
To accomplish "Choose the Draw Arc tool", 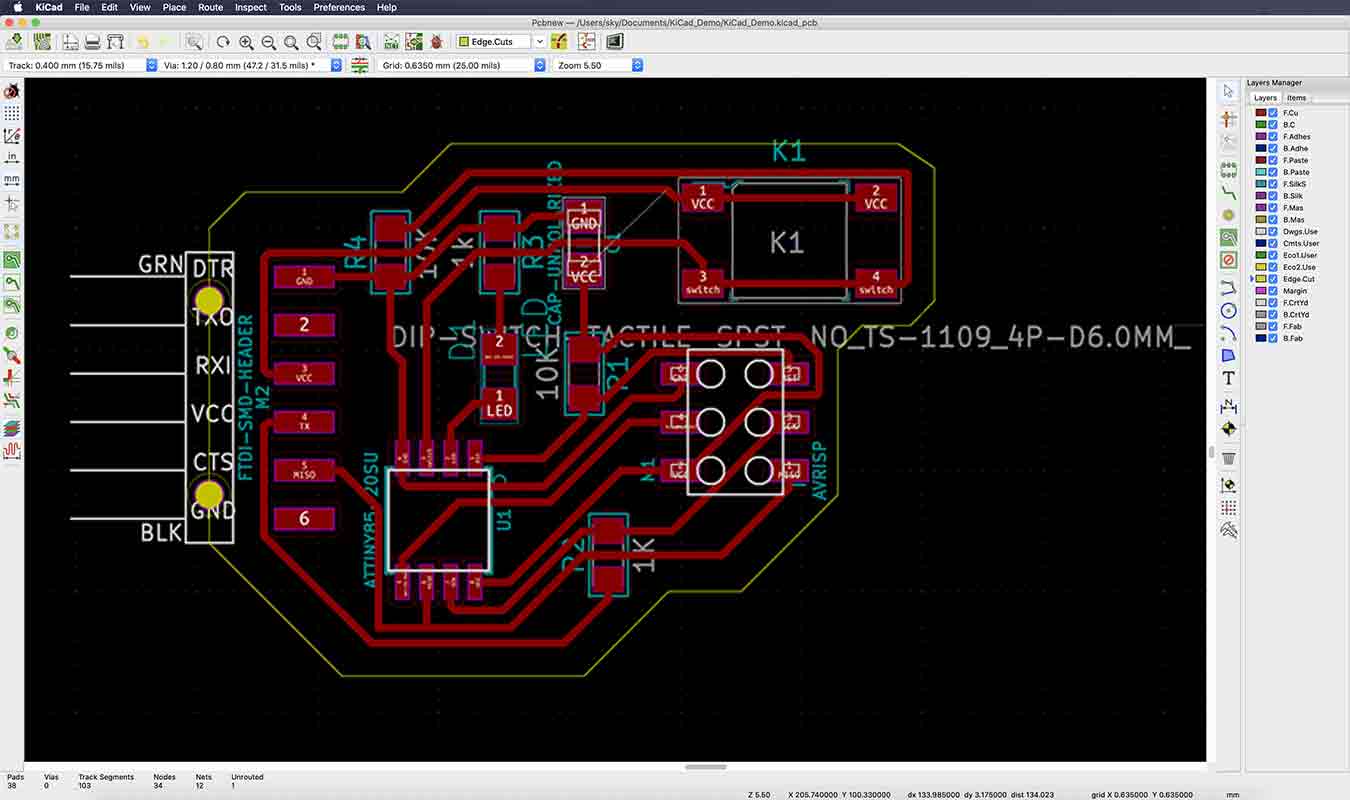I will click(x=1229, y=333).
